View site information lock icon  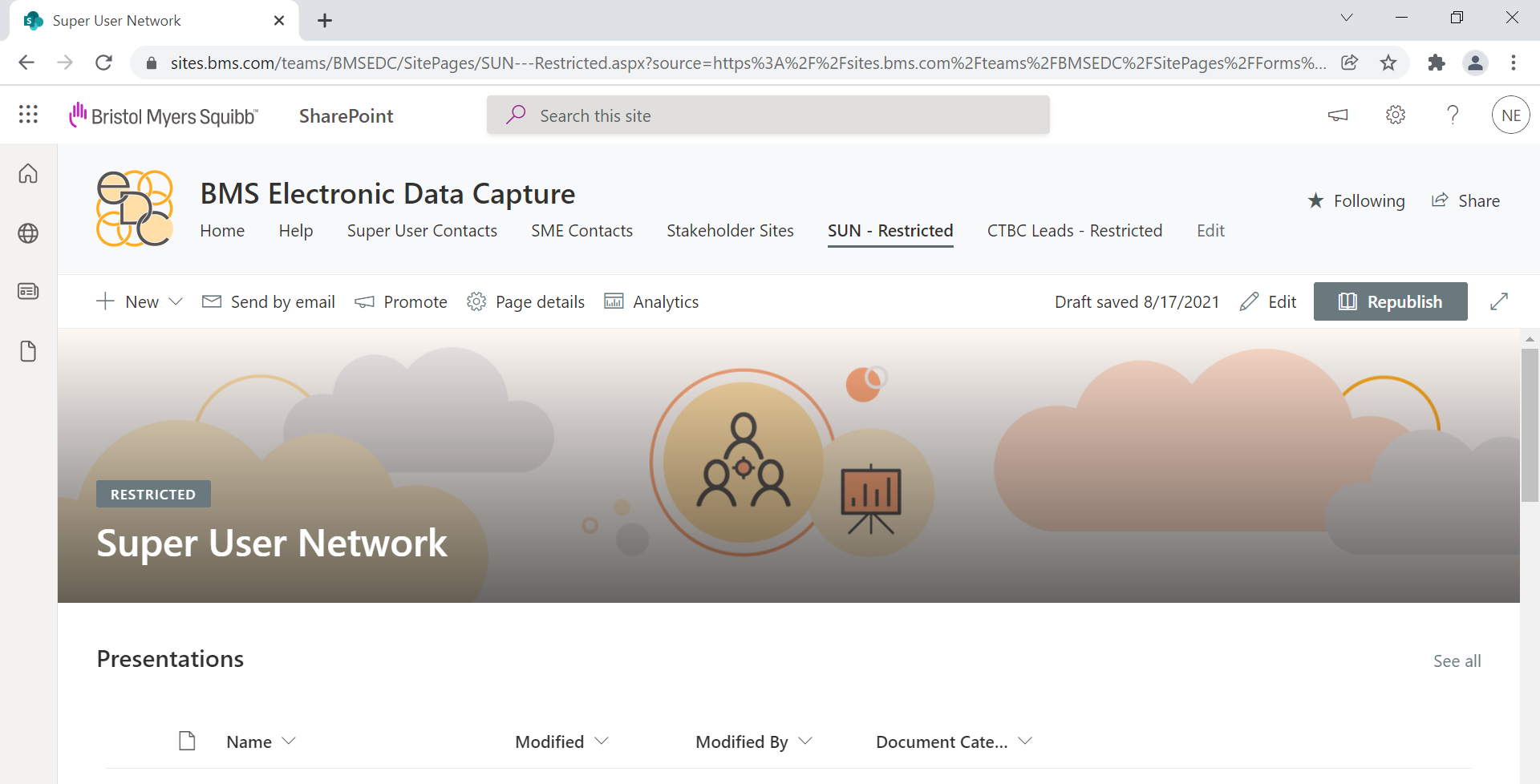[x=151, y=63]
